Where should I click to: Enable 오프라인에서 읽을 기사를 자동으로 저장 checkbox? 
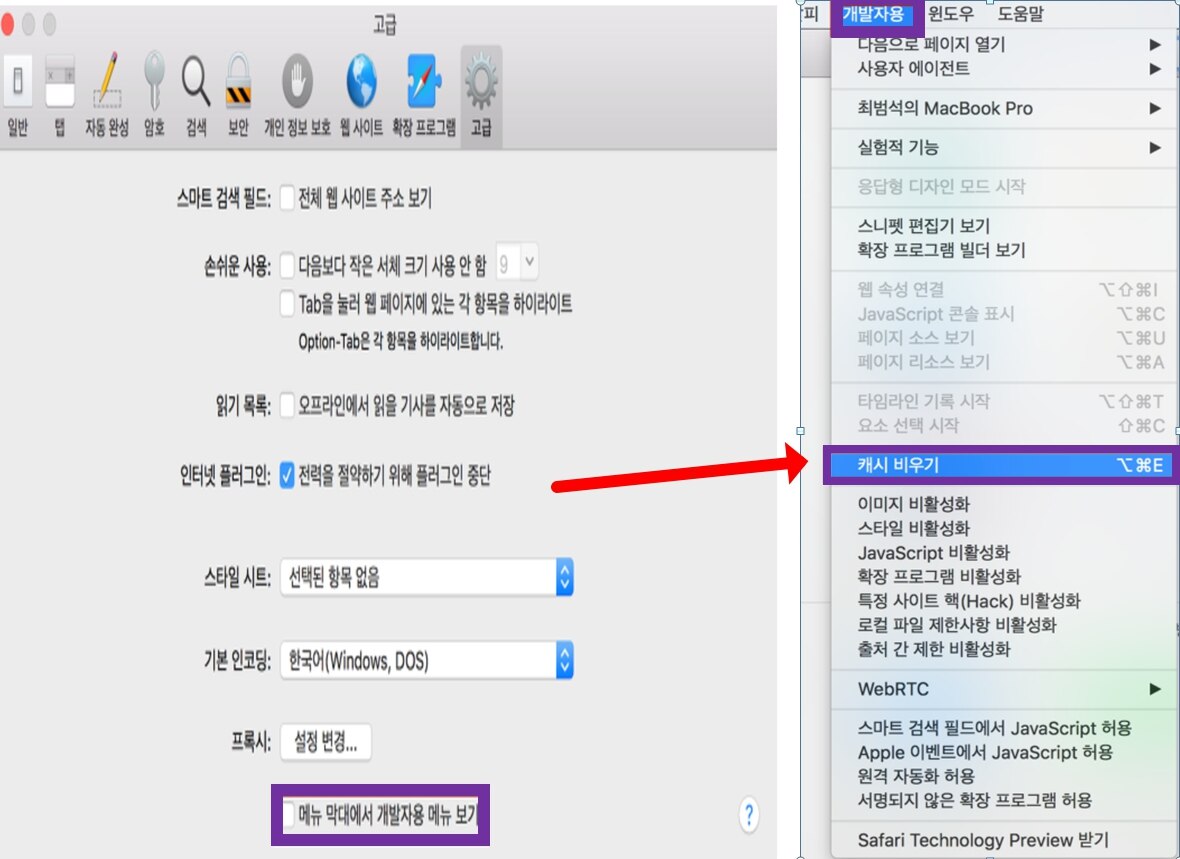tap(288, 405)
